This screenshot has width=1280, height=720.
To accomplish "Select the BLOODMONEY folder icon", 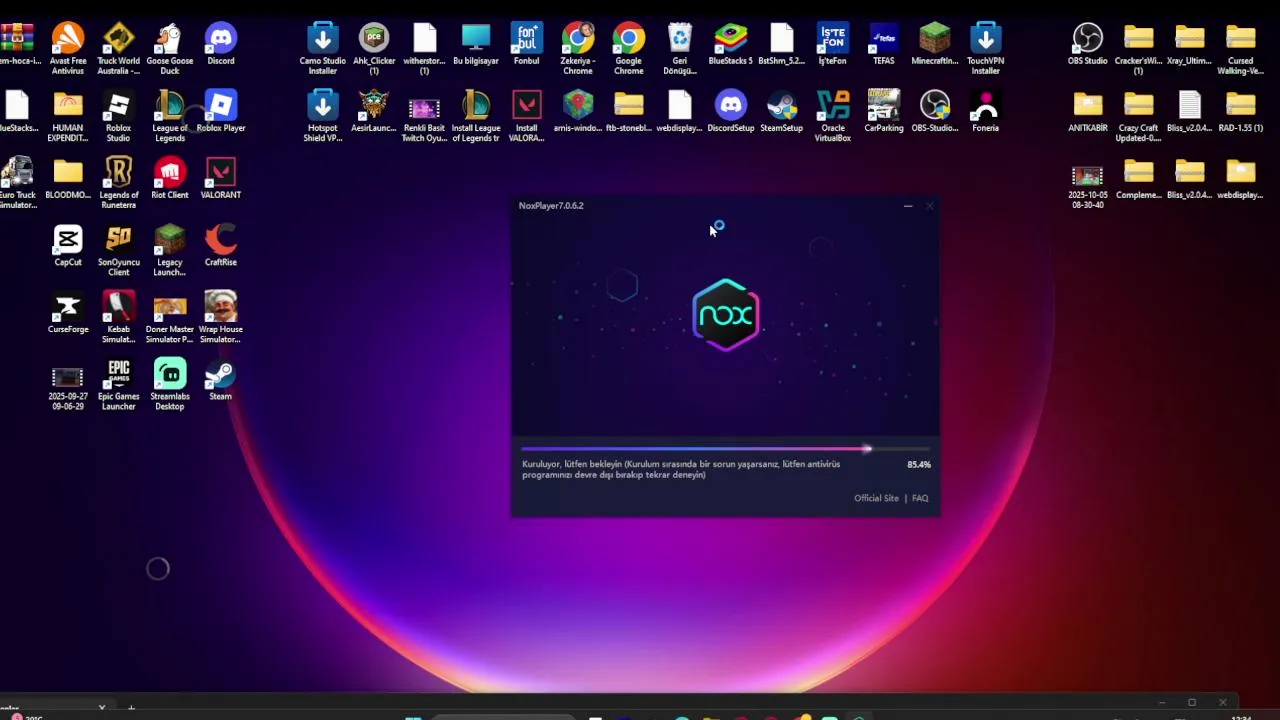I will pyautogui.click(x=68, y=179).
